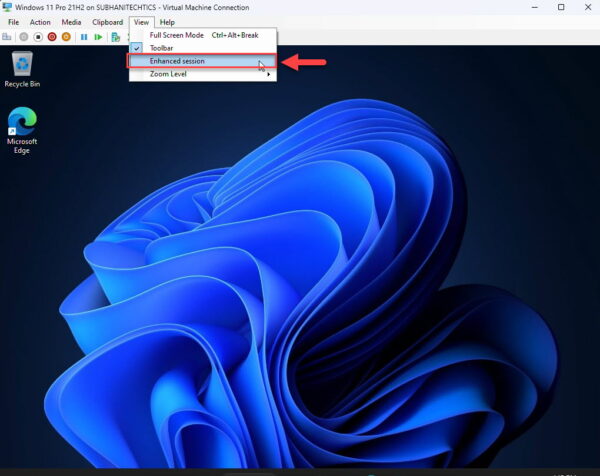The image size is (600, 476).
Task: Select the Microsoft Edge desktop shortcut
Action: pos(21,130)
